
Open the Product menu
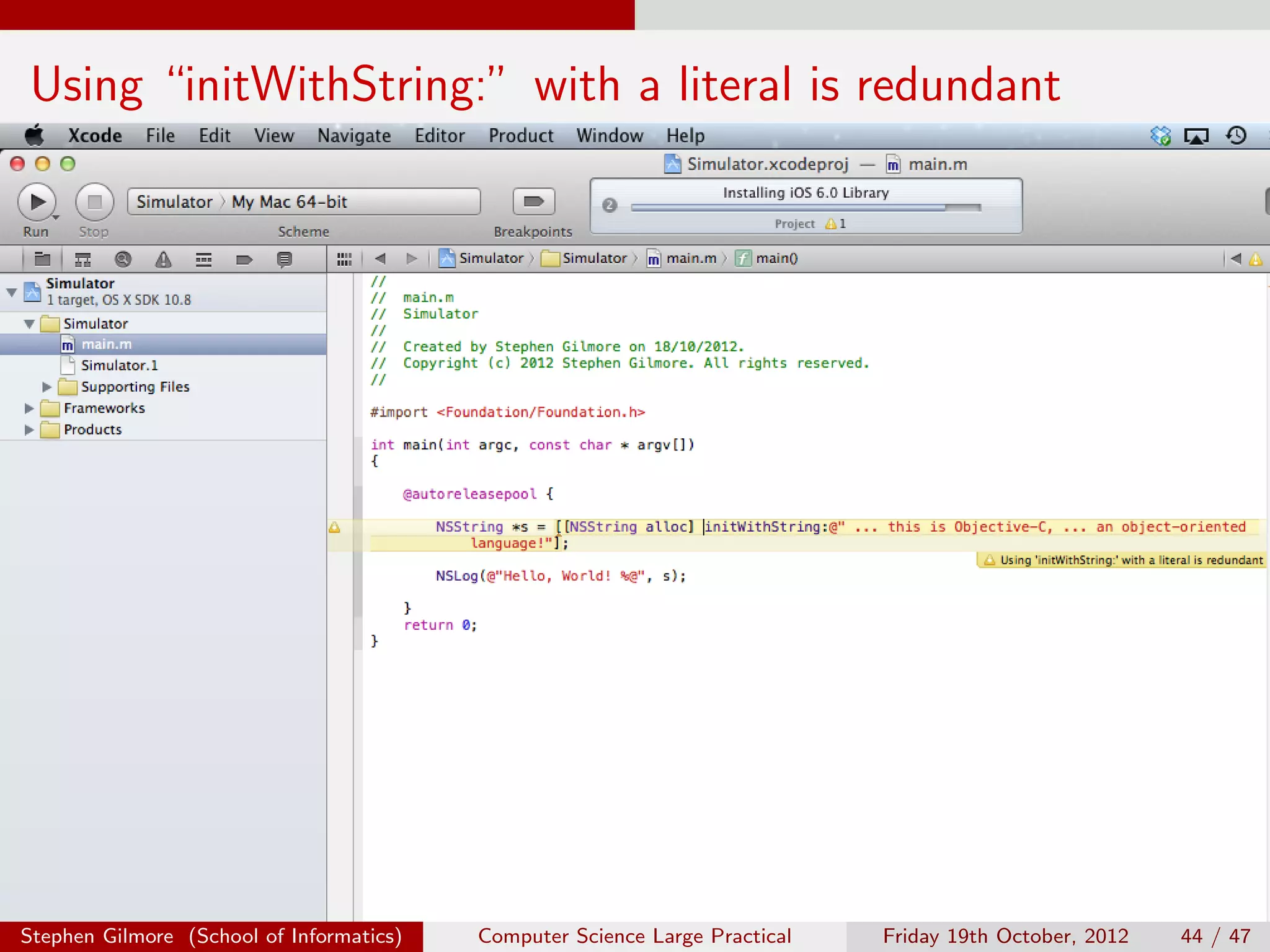(x=521, y=135)
